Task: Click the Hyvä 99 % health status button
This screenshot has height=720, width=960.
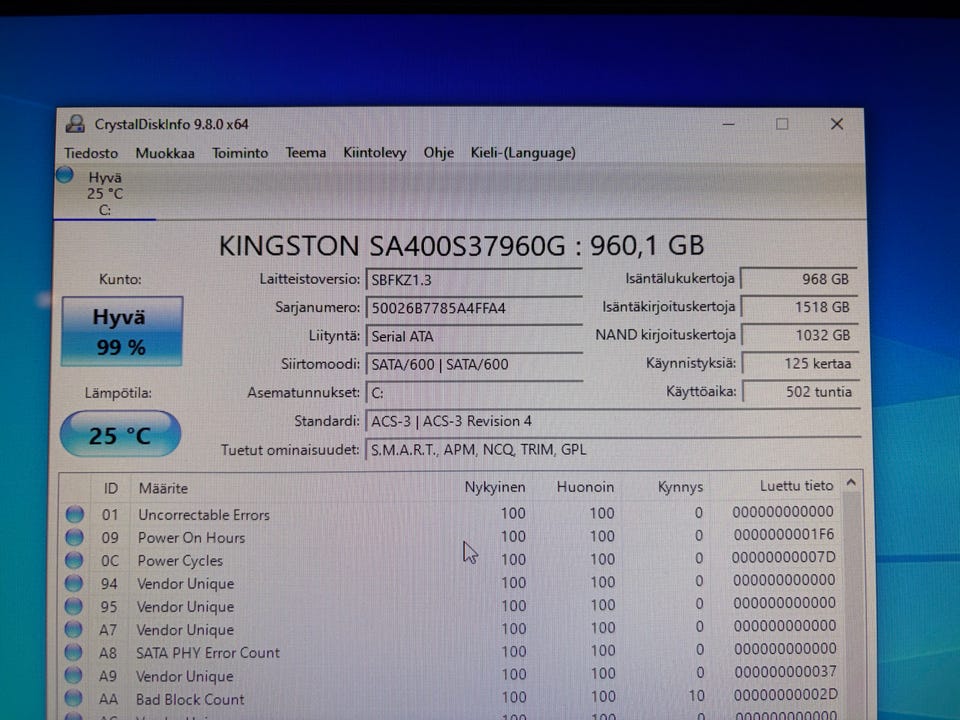Action: tap(122, 331)
